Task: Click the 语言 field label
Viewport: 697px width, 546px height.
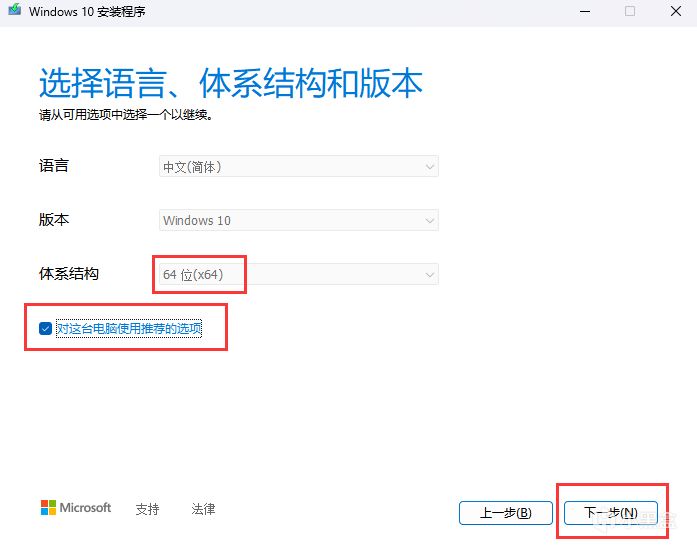Action: (x=54, y=166)
